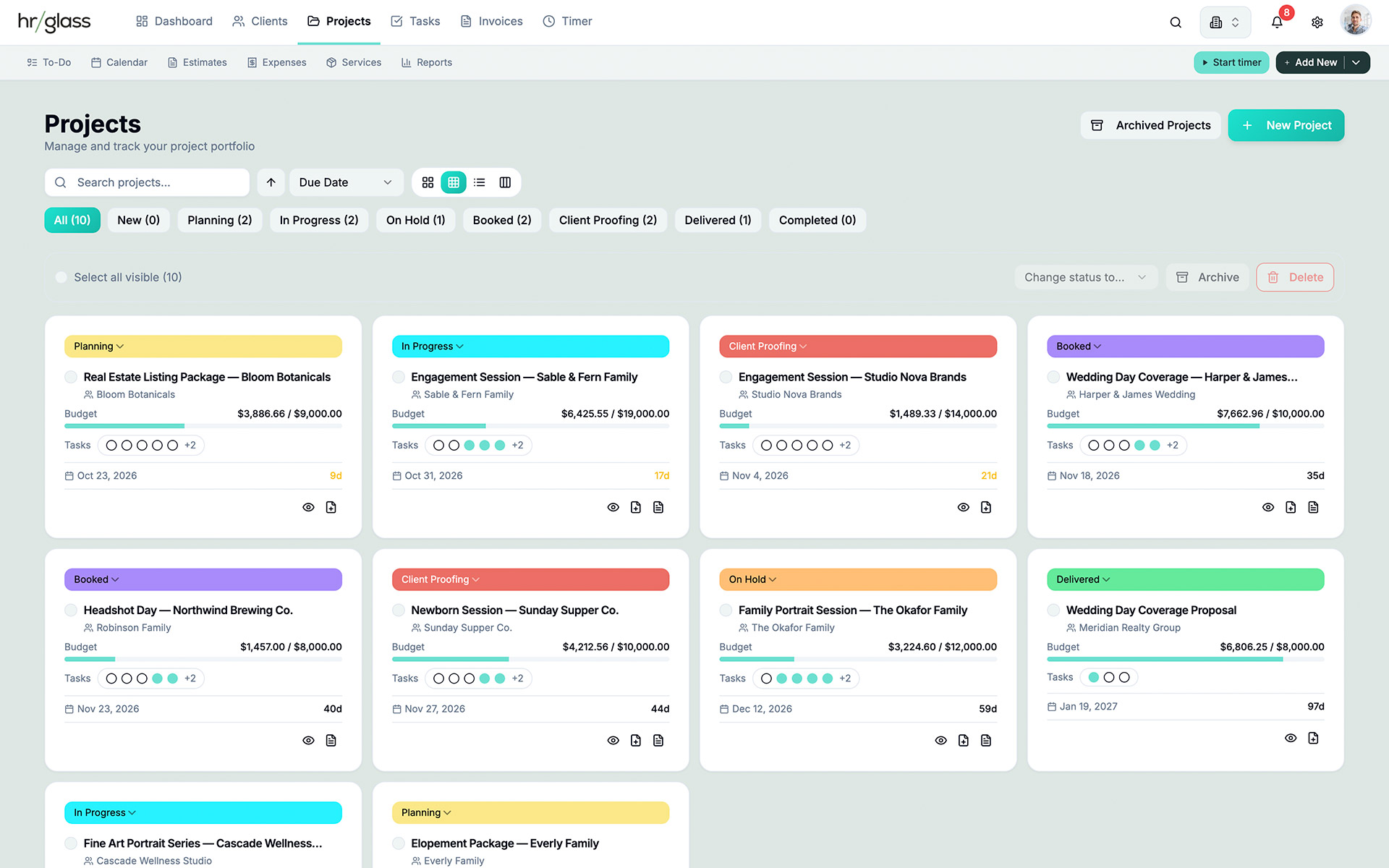
Task: Open the global search icon in header
Action: tap(1176, 22)
